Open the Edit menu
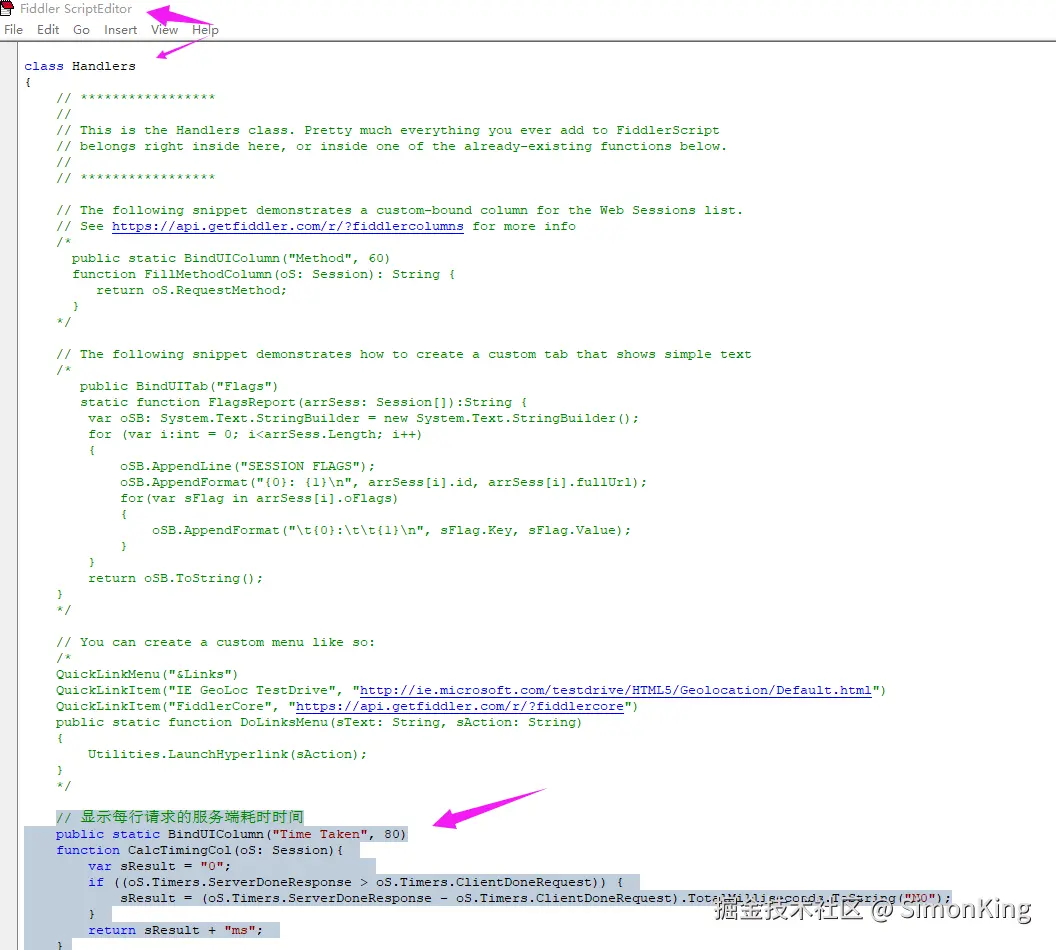1056x950 pixels. pos(48,30)
